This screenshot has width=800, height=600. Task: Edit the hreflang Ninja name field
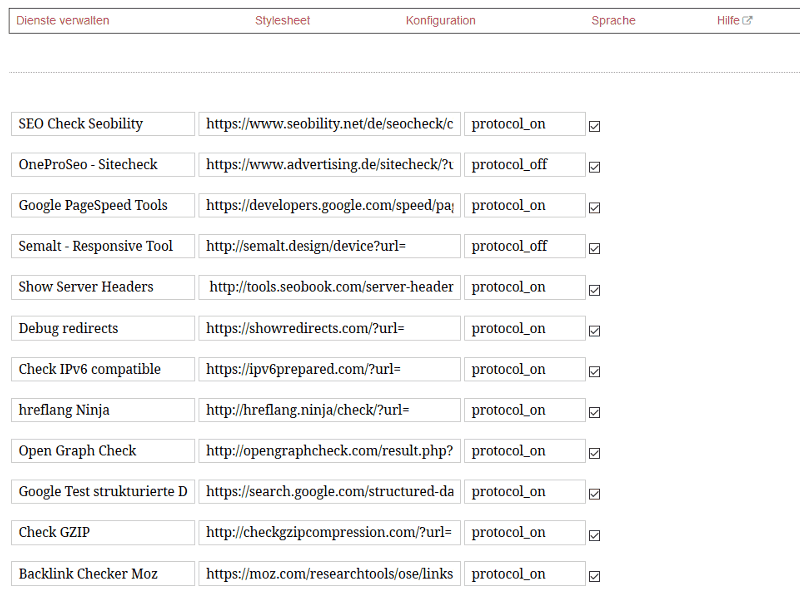(103, 410)
